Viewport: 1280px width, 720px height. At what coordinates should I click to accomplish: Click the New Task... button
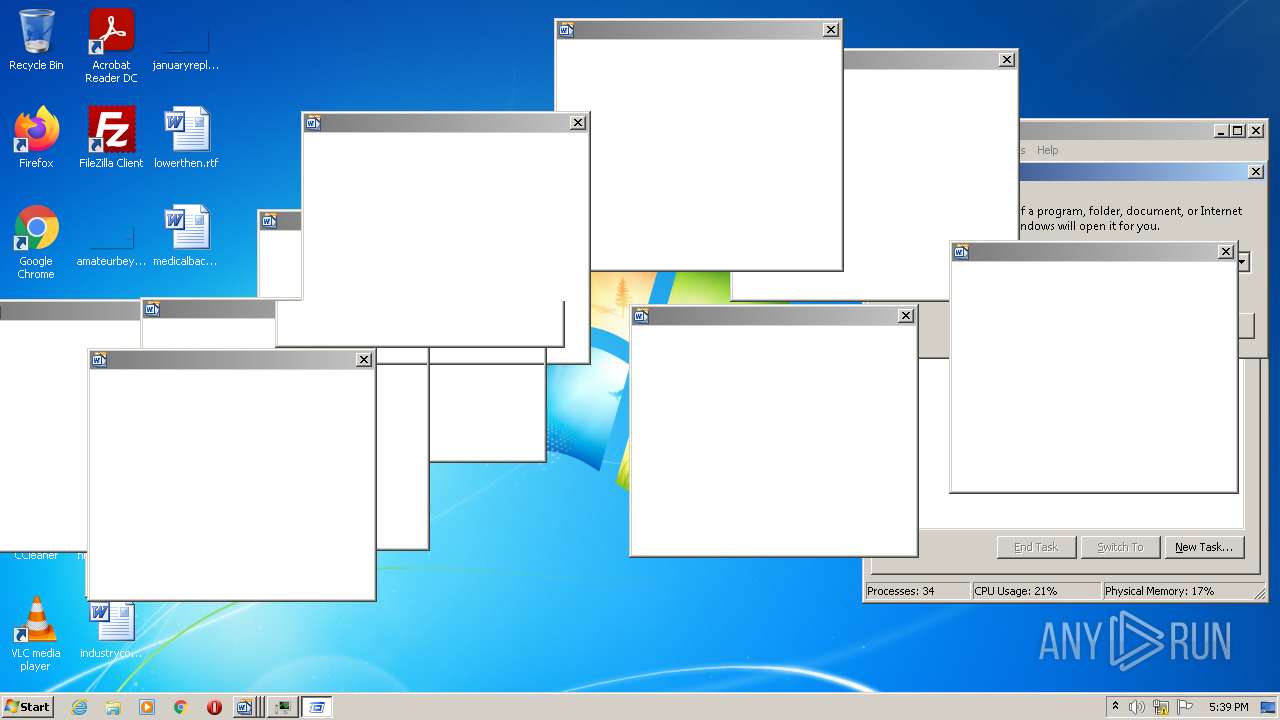click(1204, 547)
